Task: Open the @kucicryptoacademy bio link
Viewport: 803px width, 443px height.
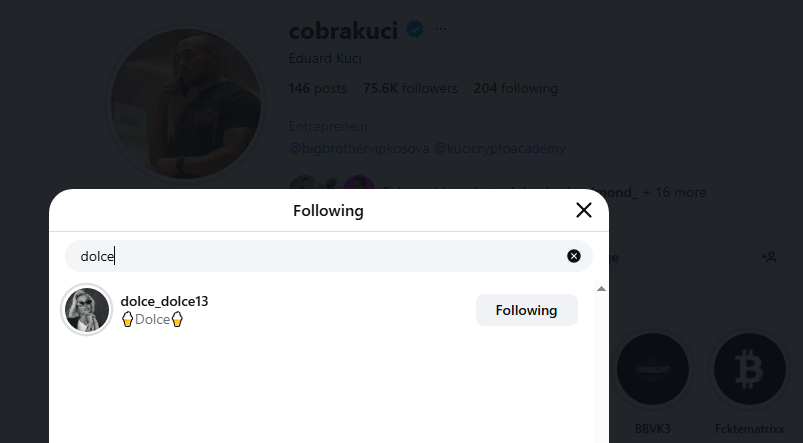Action: coord(500,149)
